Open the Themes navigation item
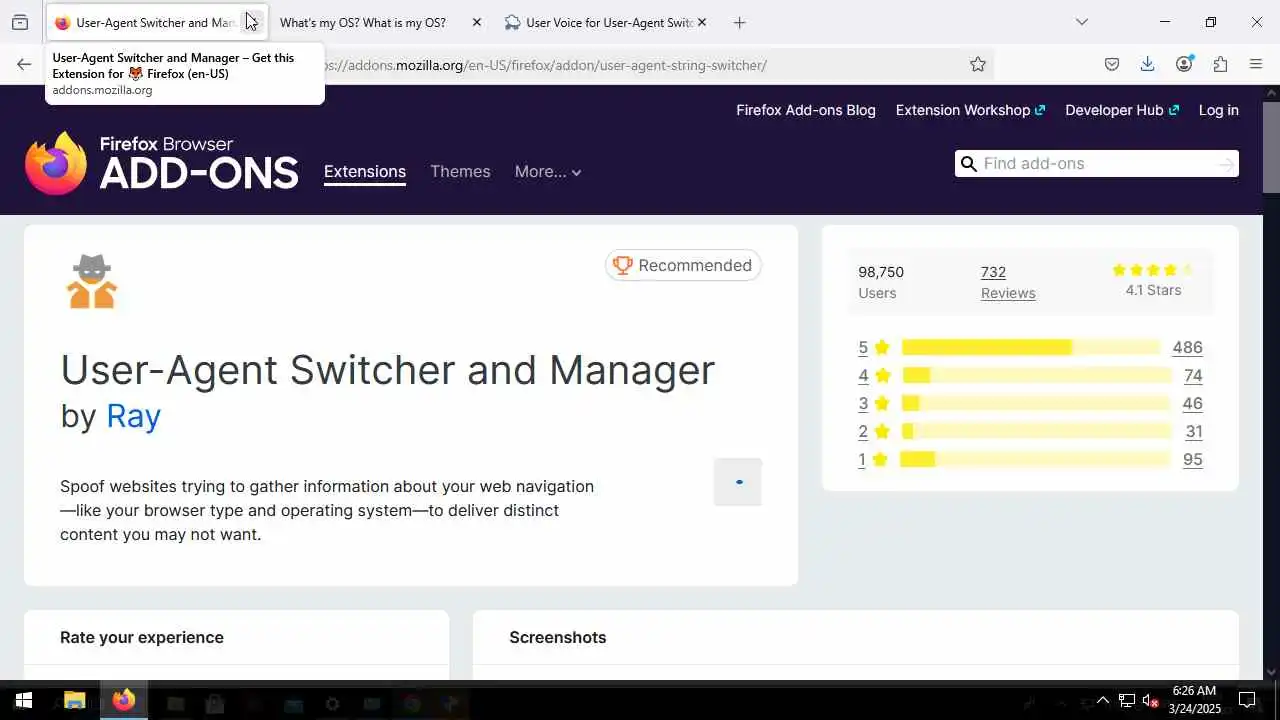The height and width of the screenshot is (720, 1280). [x=460, y=172]
